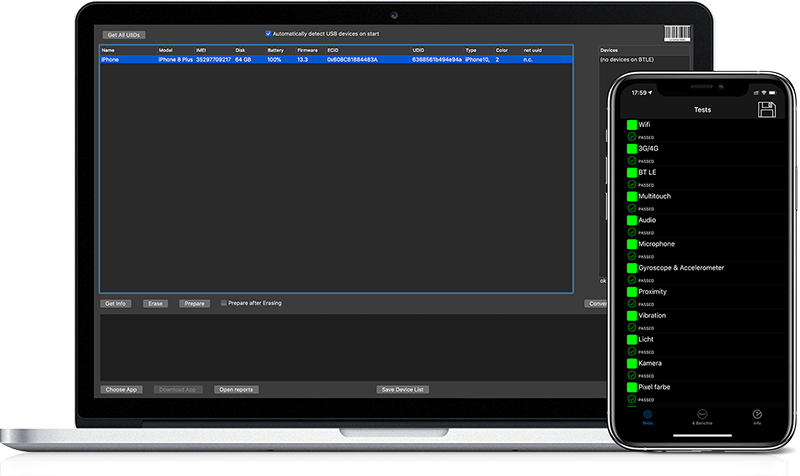This screenshot has width=800, height=476.
Task: Tap the save floppy-disk icon on the phone
Action: (x=766, y=110)
